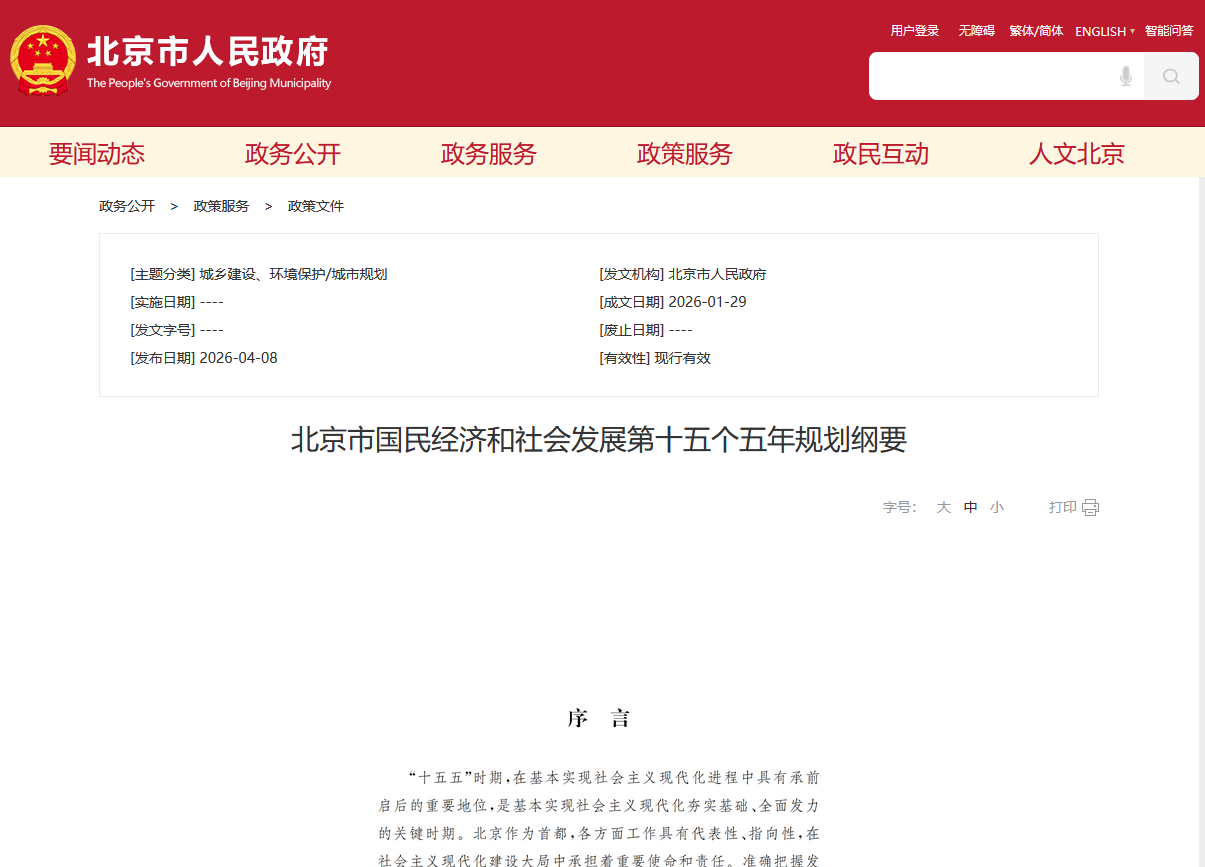Screen dimensions: 1205x867
Task: Toggle 繁体/简体 character mode
Action: tap(1036, 31)
